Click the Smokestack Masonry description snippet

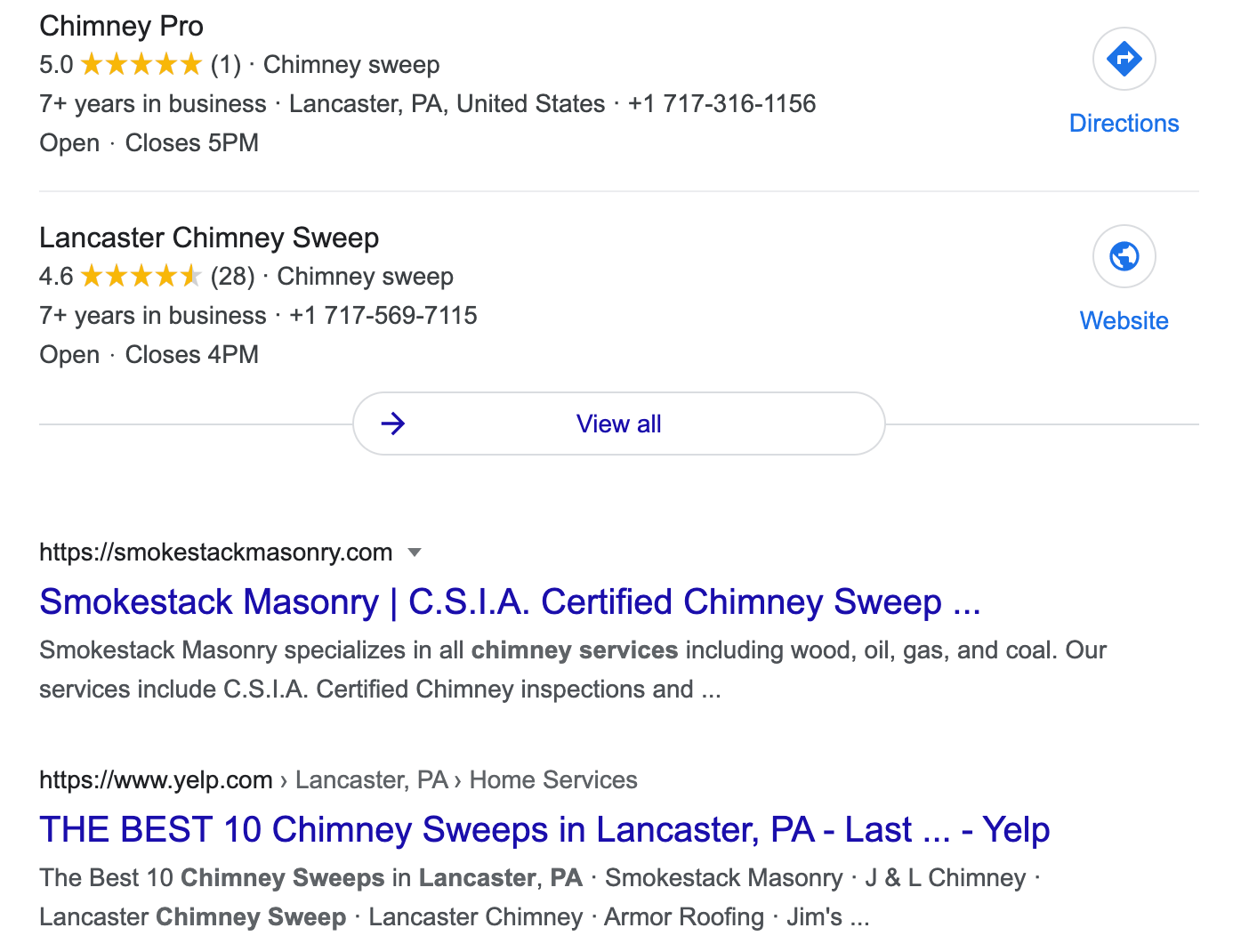pyautogui.click(x=573, y=670)
